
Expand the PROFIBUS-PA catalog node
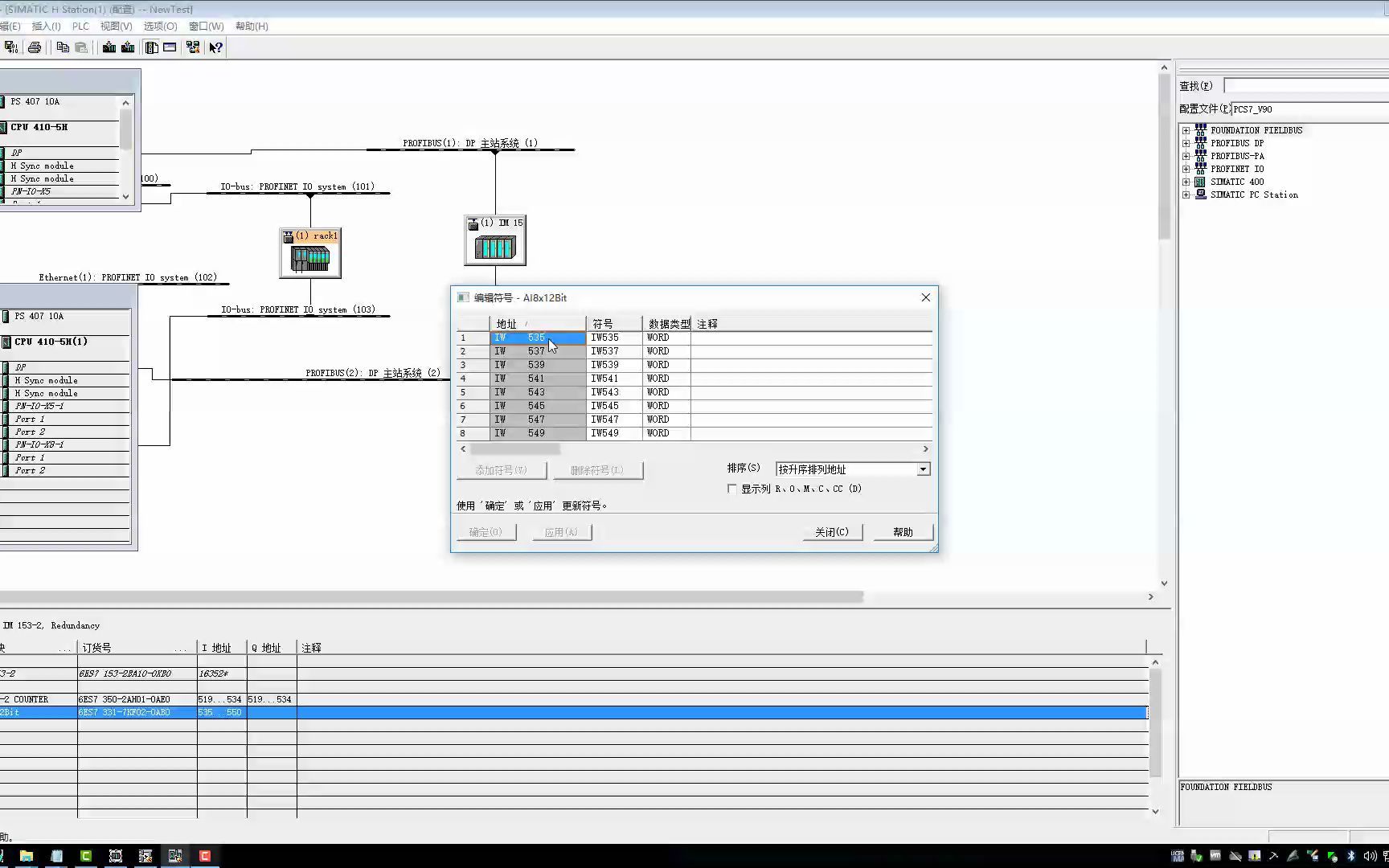point(1186,156)
